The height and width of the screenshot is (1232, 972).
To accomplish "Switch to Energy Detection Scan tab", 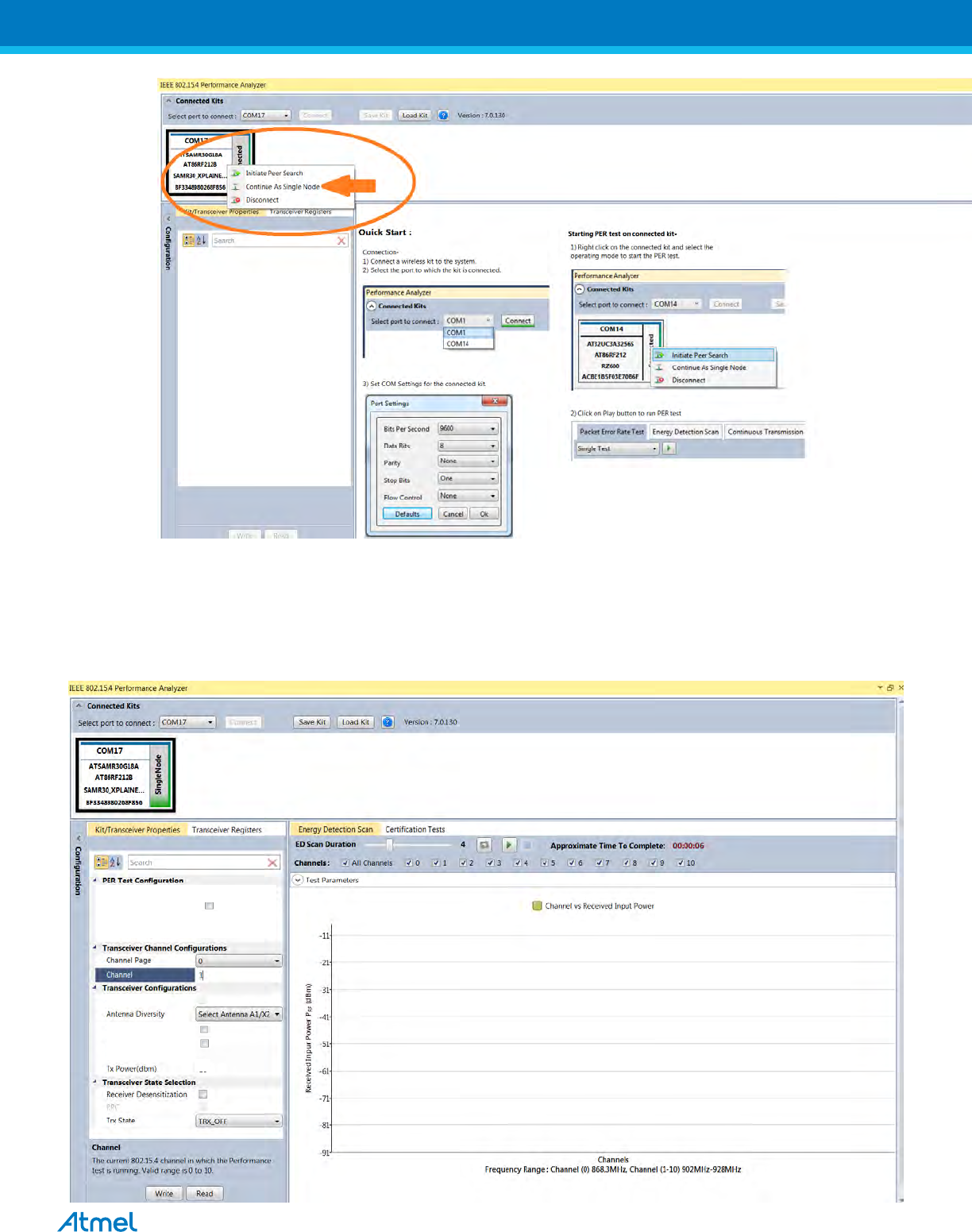I will tap(335, 829).
